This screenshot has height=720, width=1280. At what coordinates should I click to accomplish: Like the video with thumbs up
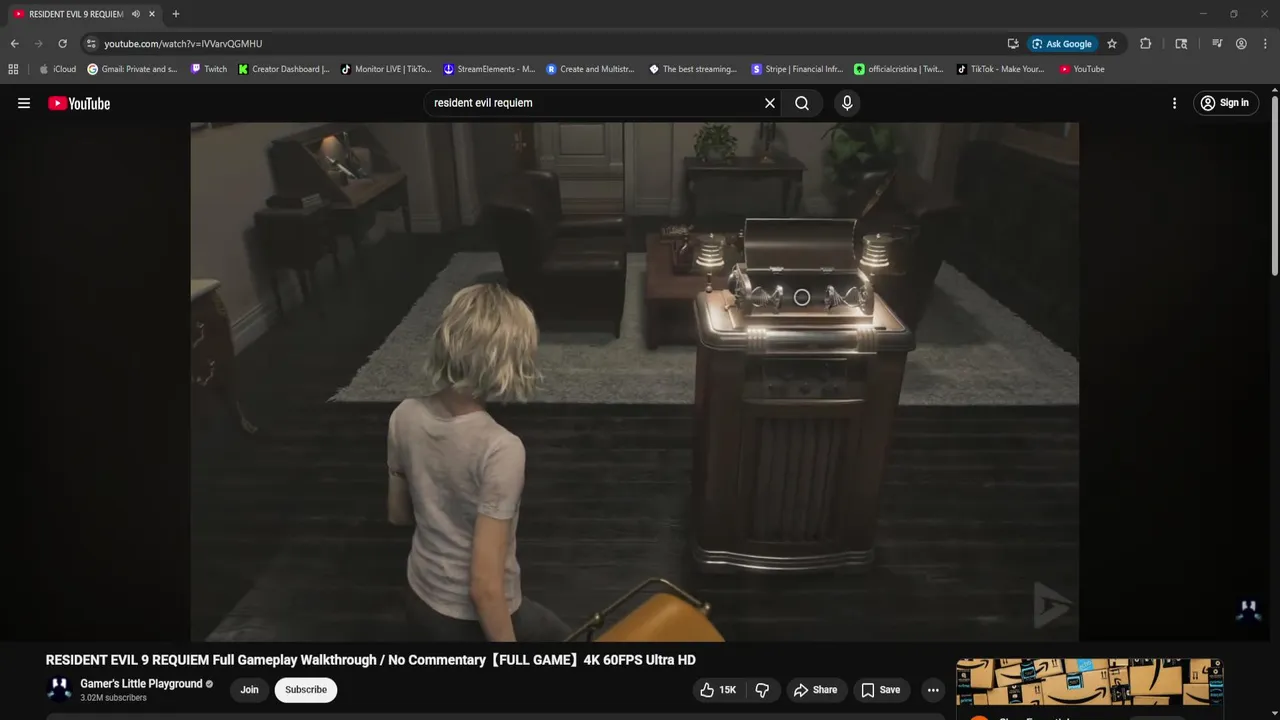(719, 690)
